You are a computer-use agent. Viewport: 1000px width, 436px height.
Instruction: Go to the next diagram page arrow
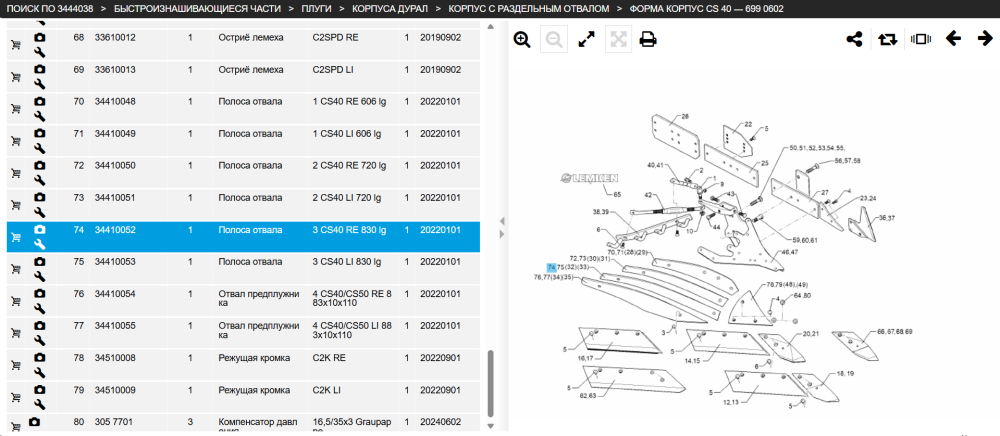click(x=985, y=39)
